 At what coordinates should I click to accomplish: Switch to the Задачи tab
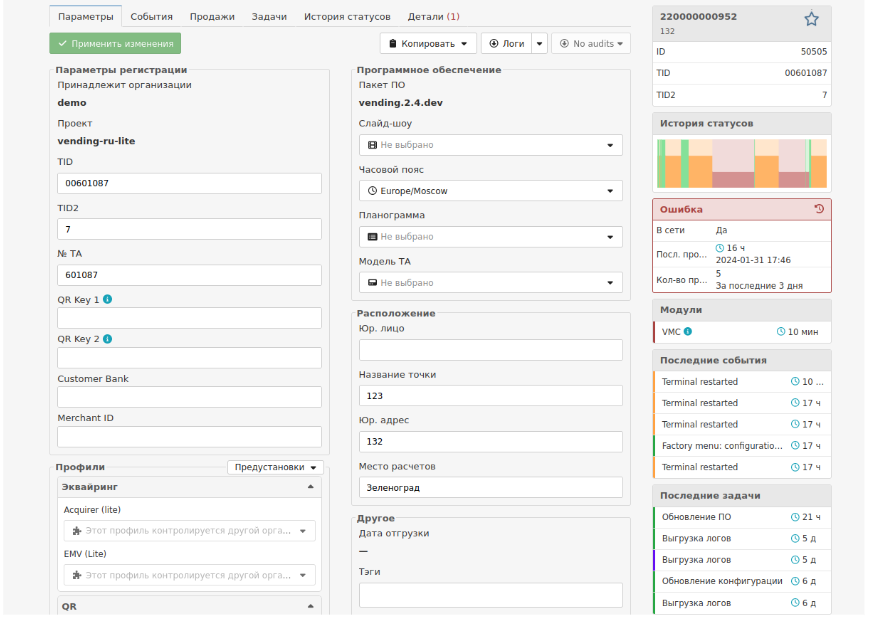pyautogui.click(x=269, y=17)
